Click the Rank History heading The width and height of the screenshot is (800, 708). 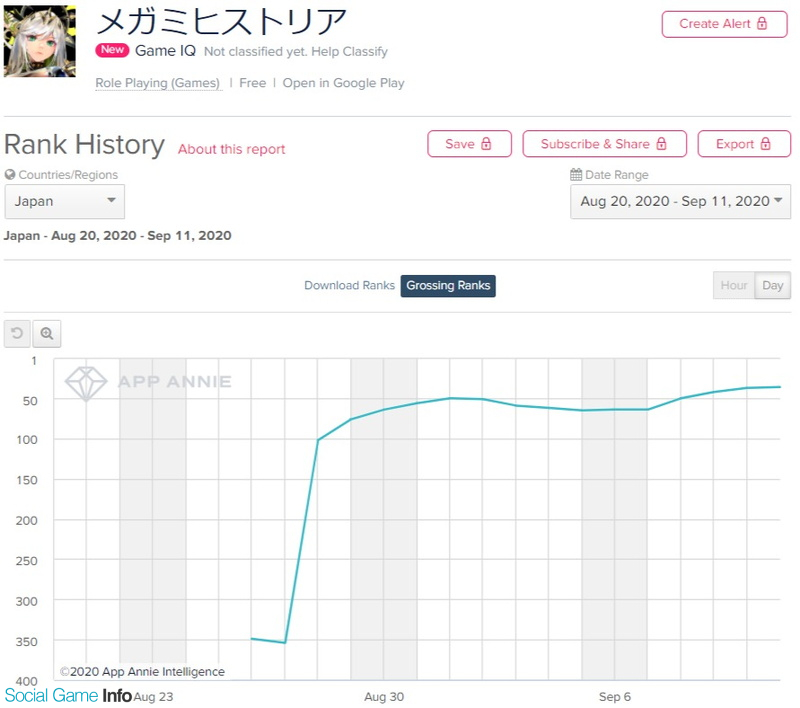(84, 144)
